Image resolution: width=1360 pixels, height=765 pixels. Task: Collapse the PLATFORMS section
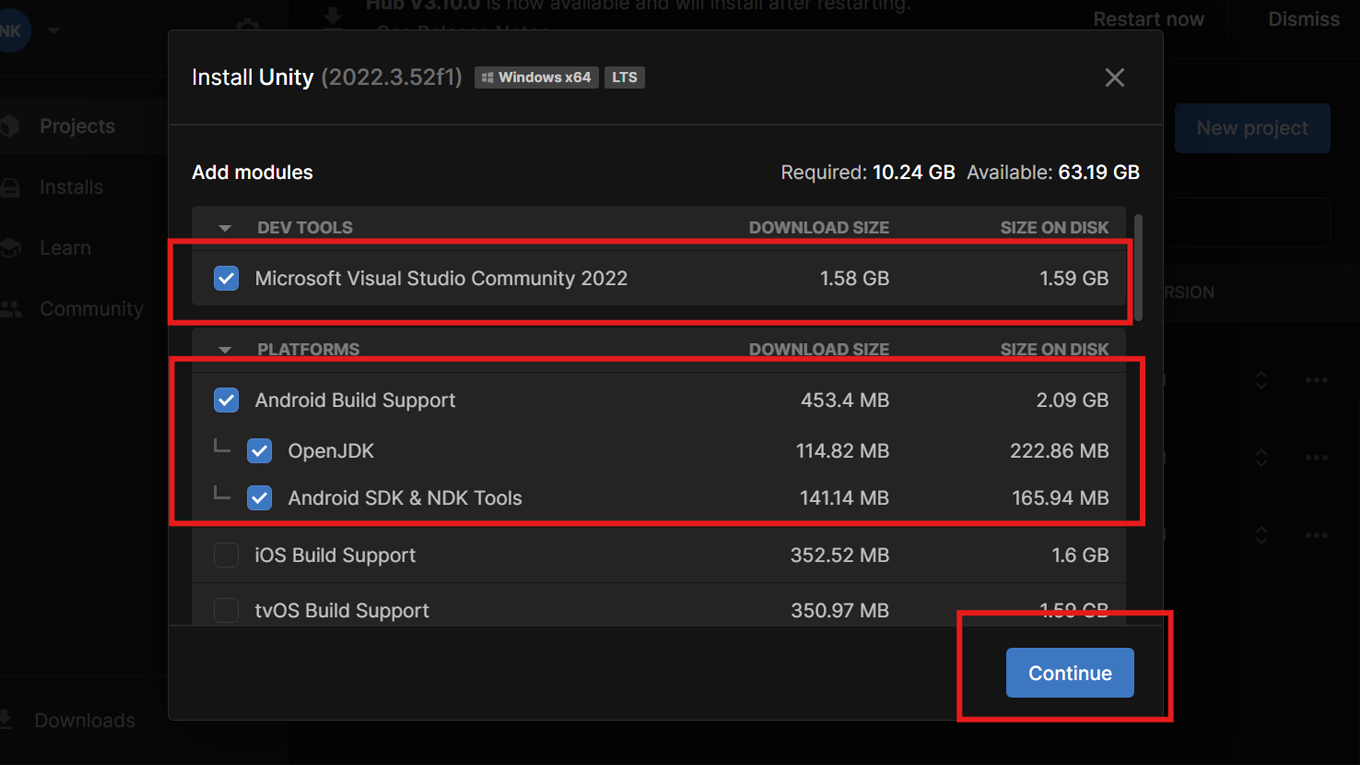point(225,350)
